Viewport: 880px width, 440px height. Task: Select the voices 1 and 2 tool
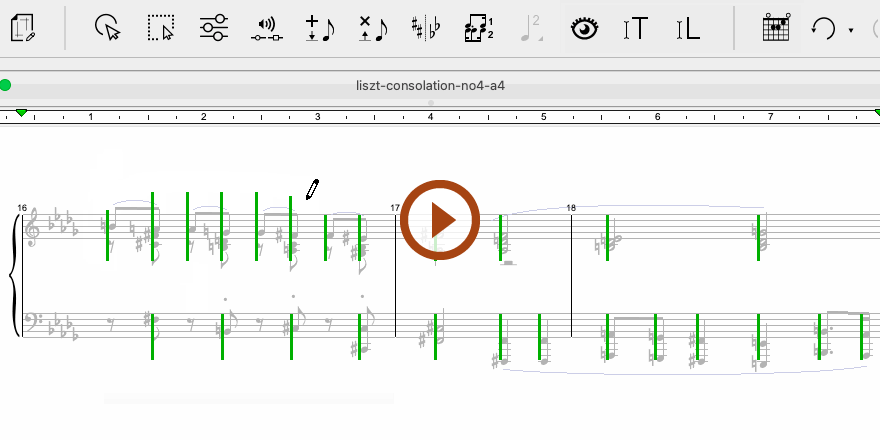tap(479, 29)
